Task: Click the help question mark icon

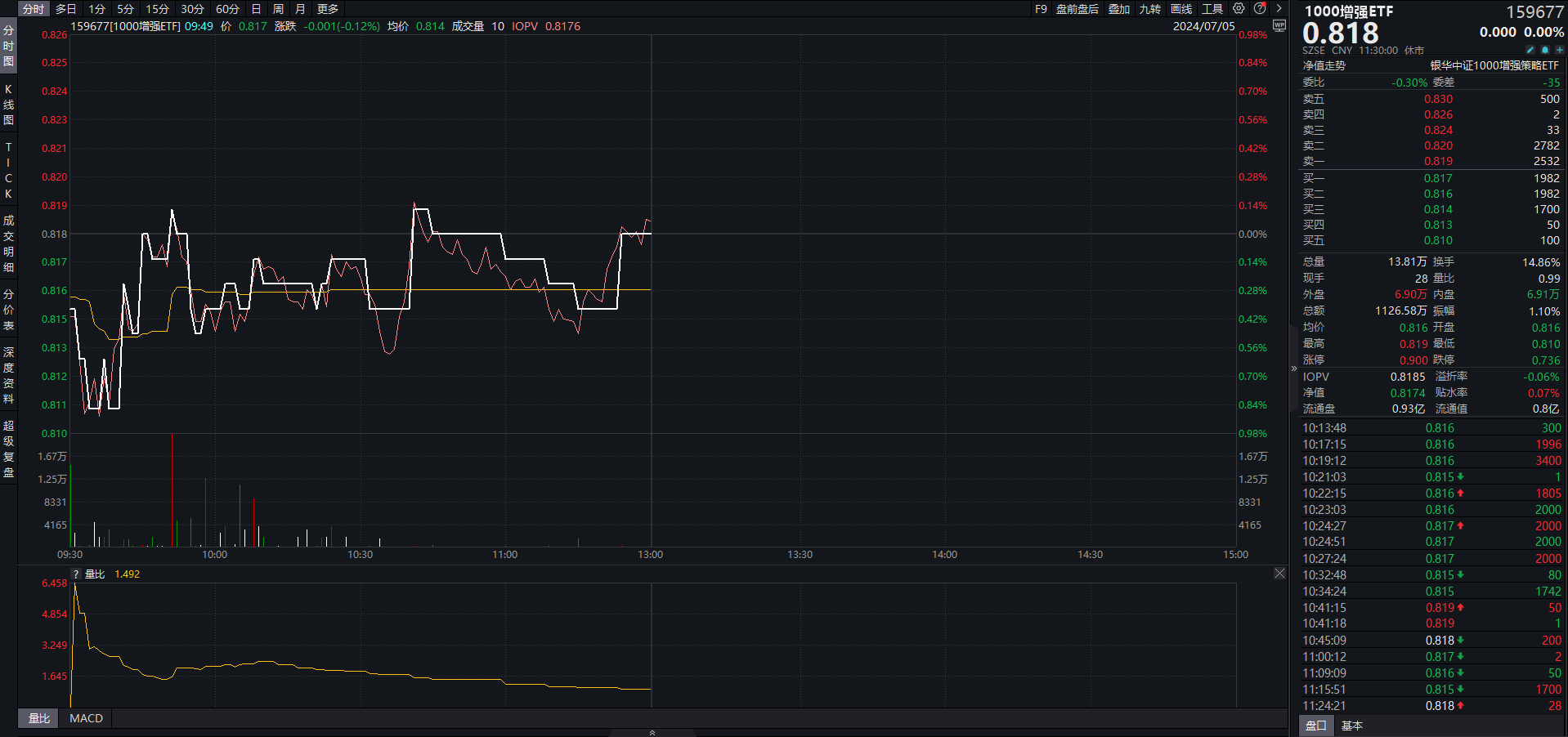Action: pos(1260,9)
